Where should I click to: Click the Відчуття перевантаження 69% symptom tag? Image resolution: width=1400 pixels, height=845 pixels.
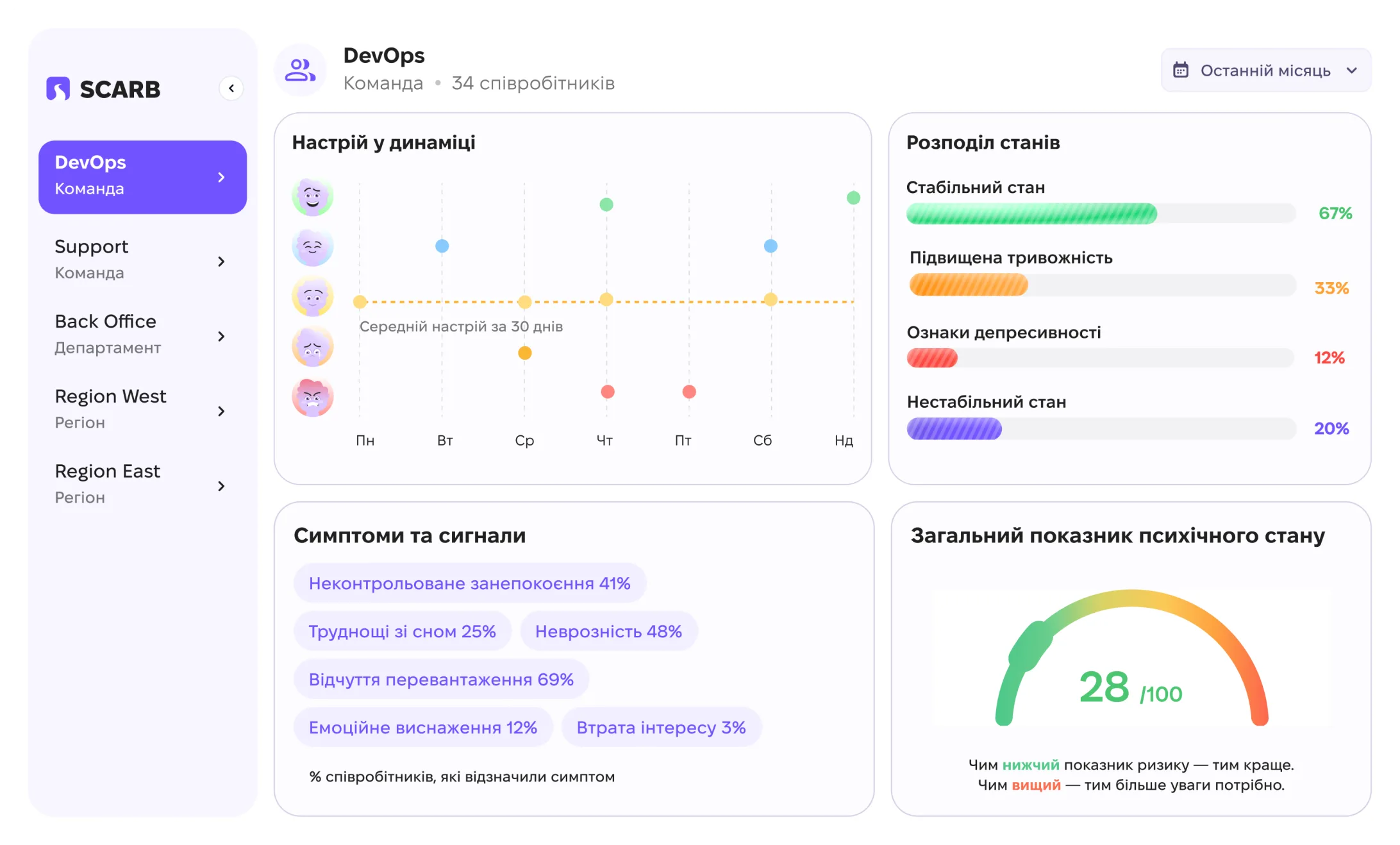[441, 680]
